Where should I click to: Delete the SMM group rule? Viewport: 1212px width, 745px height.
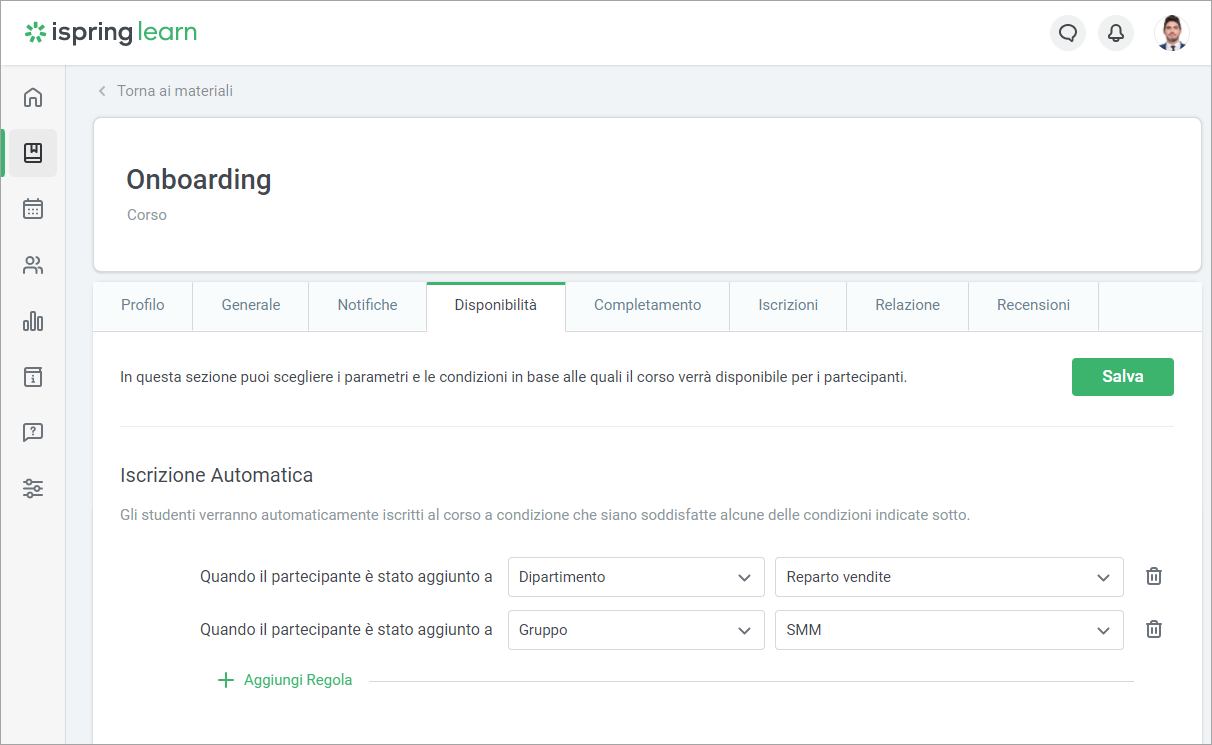coord(1153,629)
